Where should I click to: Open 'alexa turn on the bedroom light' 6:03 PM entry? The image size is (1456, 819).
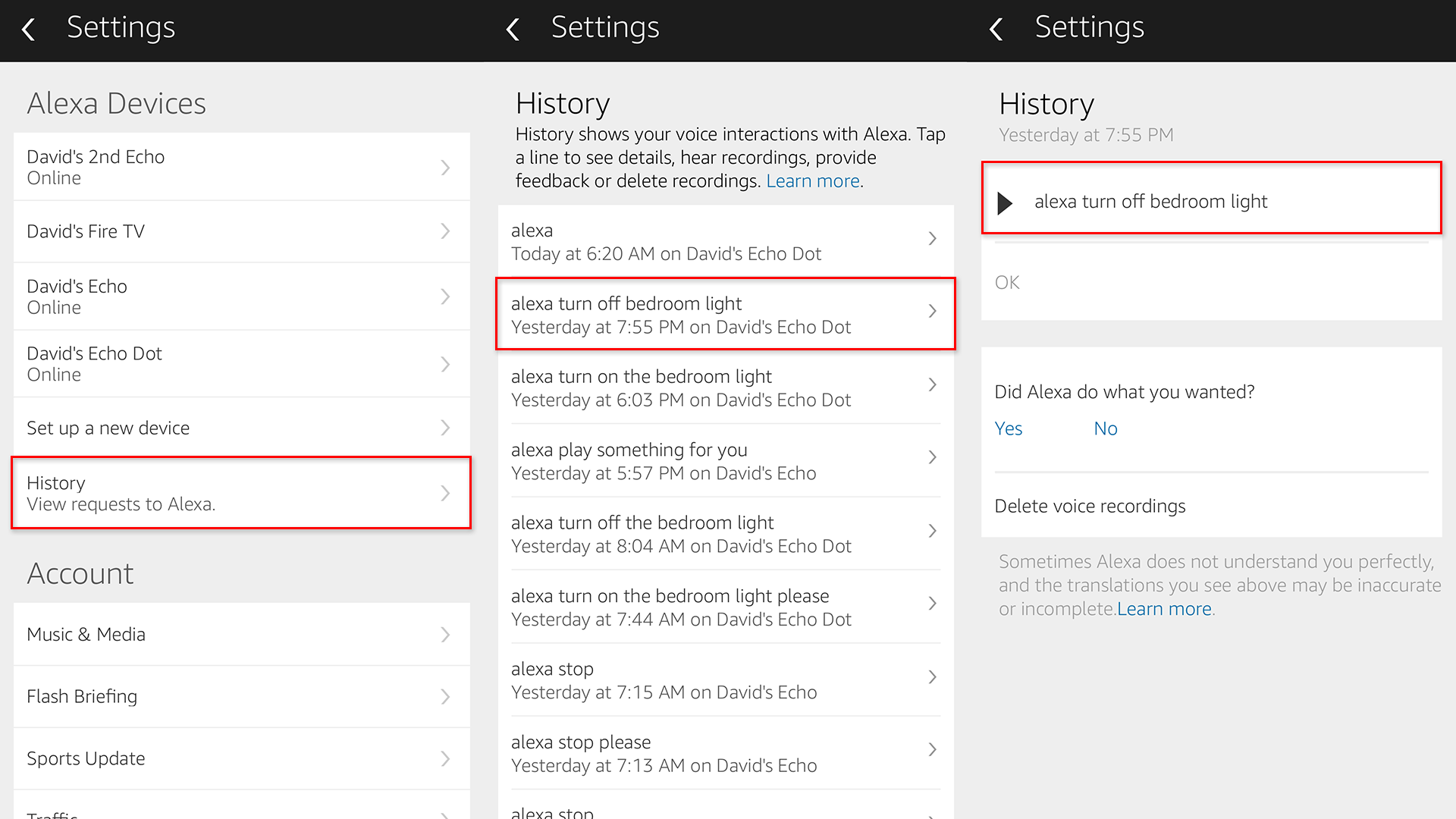(x=726, y=388)
